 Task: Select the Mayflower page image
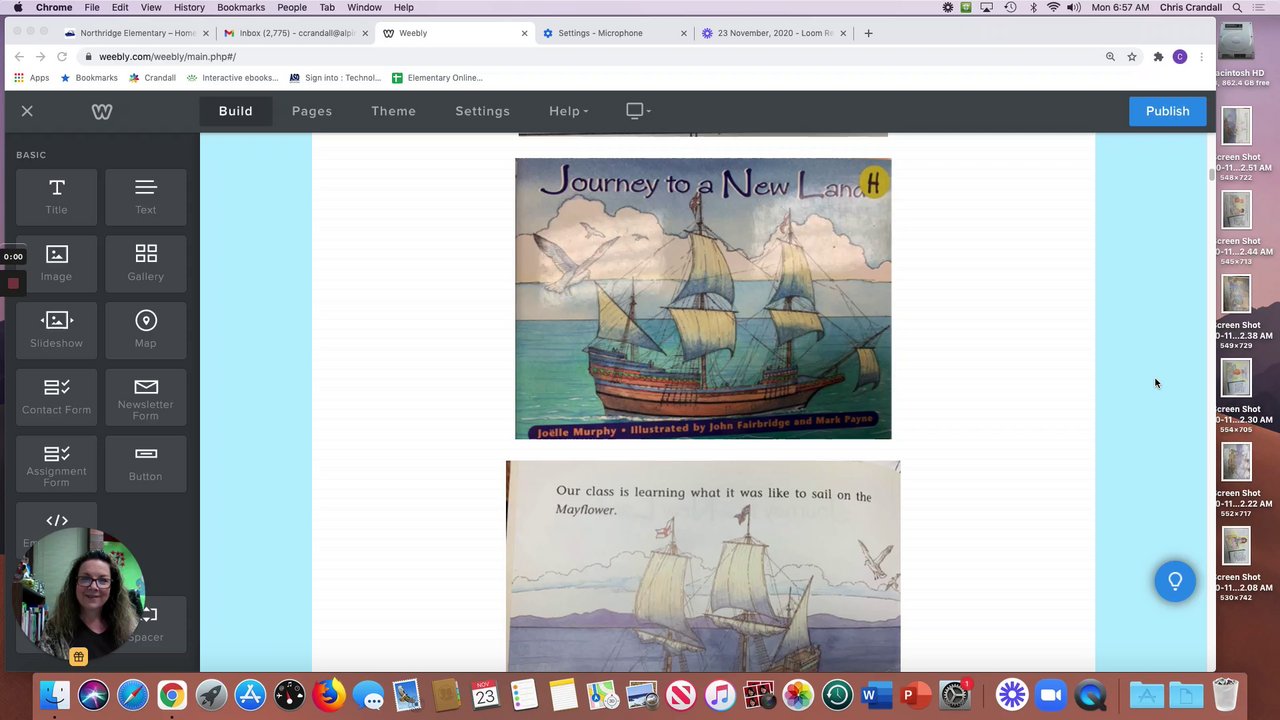click(x=703, y=566)
